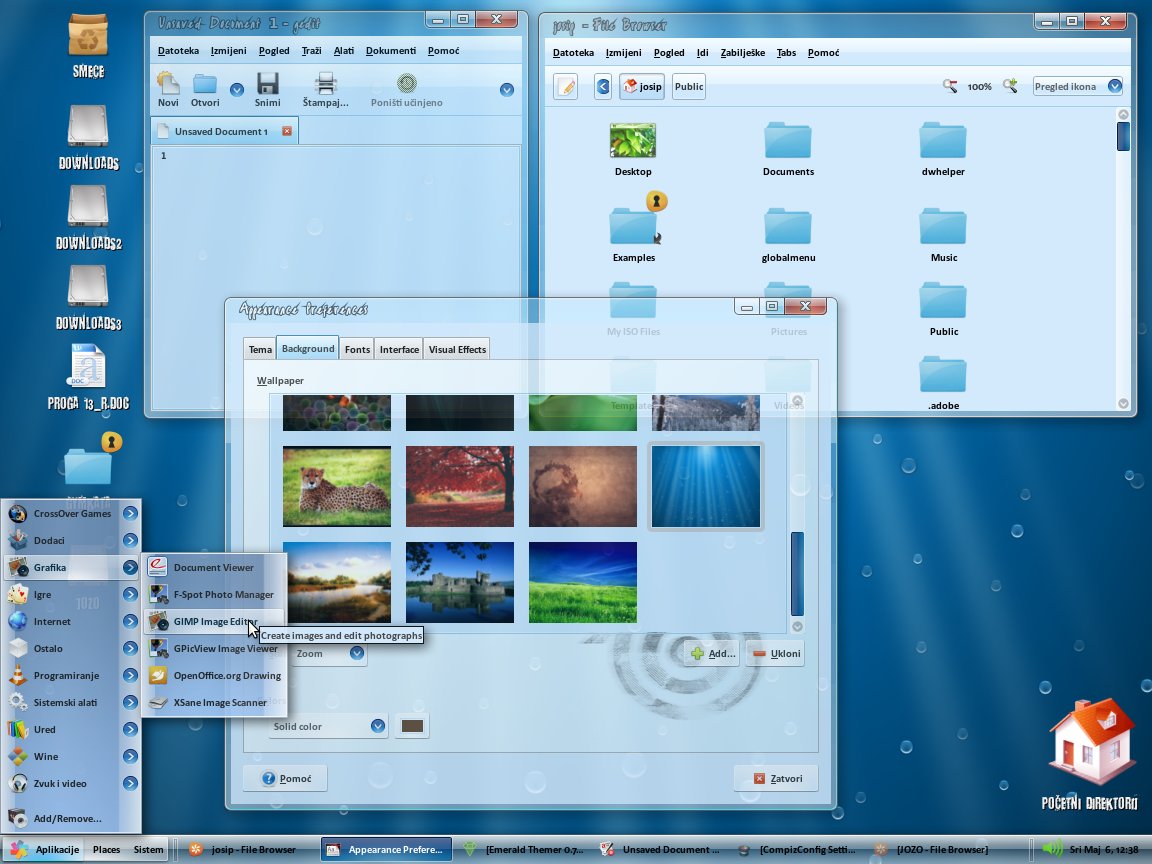Open Document Viewer from Grafika submenu

click(214, 567)
